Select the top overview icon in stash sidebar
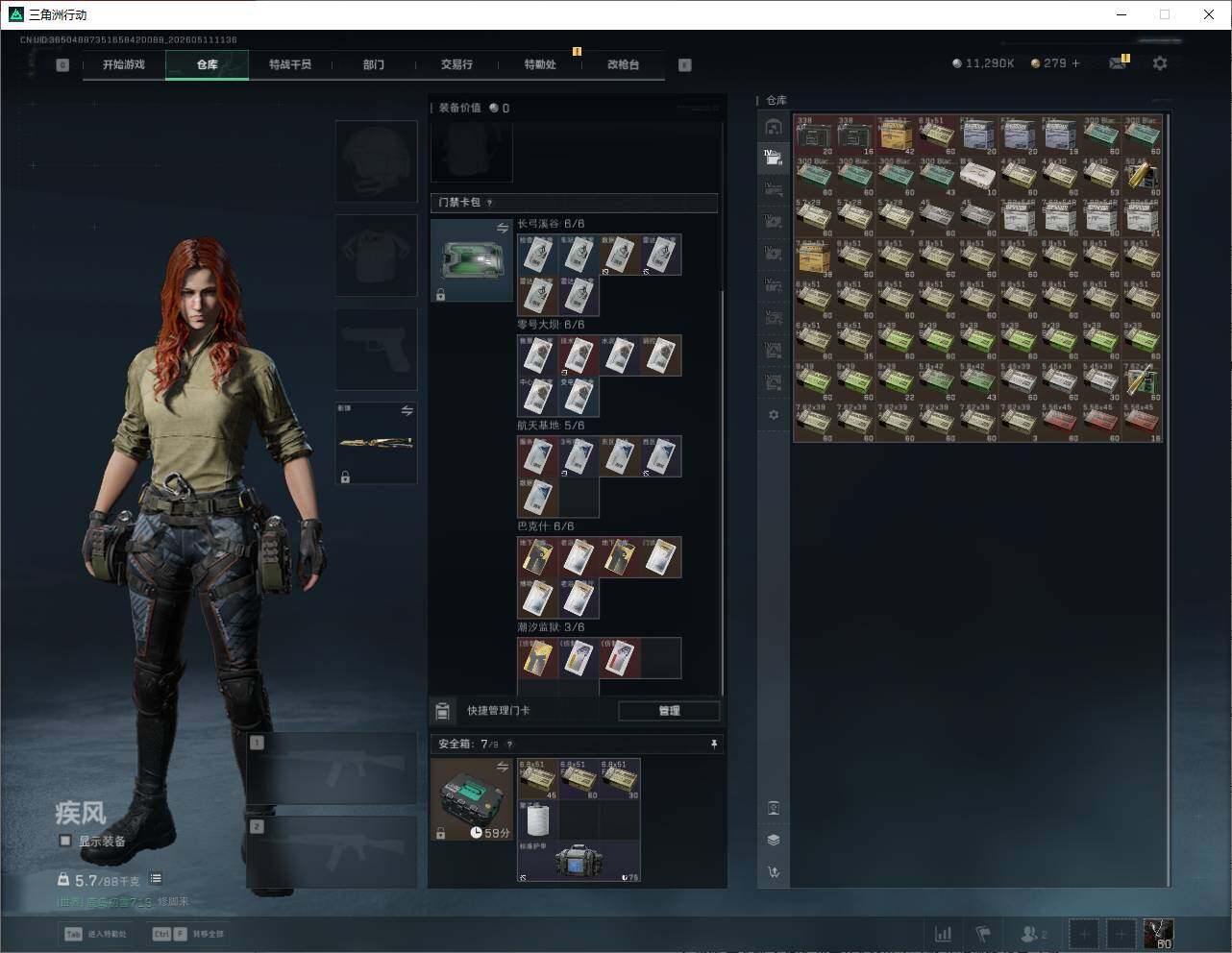 pyautogui.click(x=774, y=126)
